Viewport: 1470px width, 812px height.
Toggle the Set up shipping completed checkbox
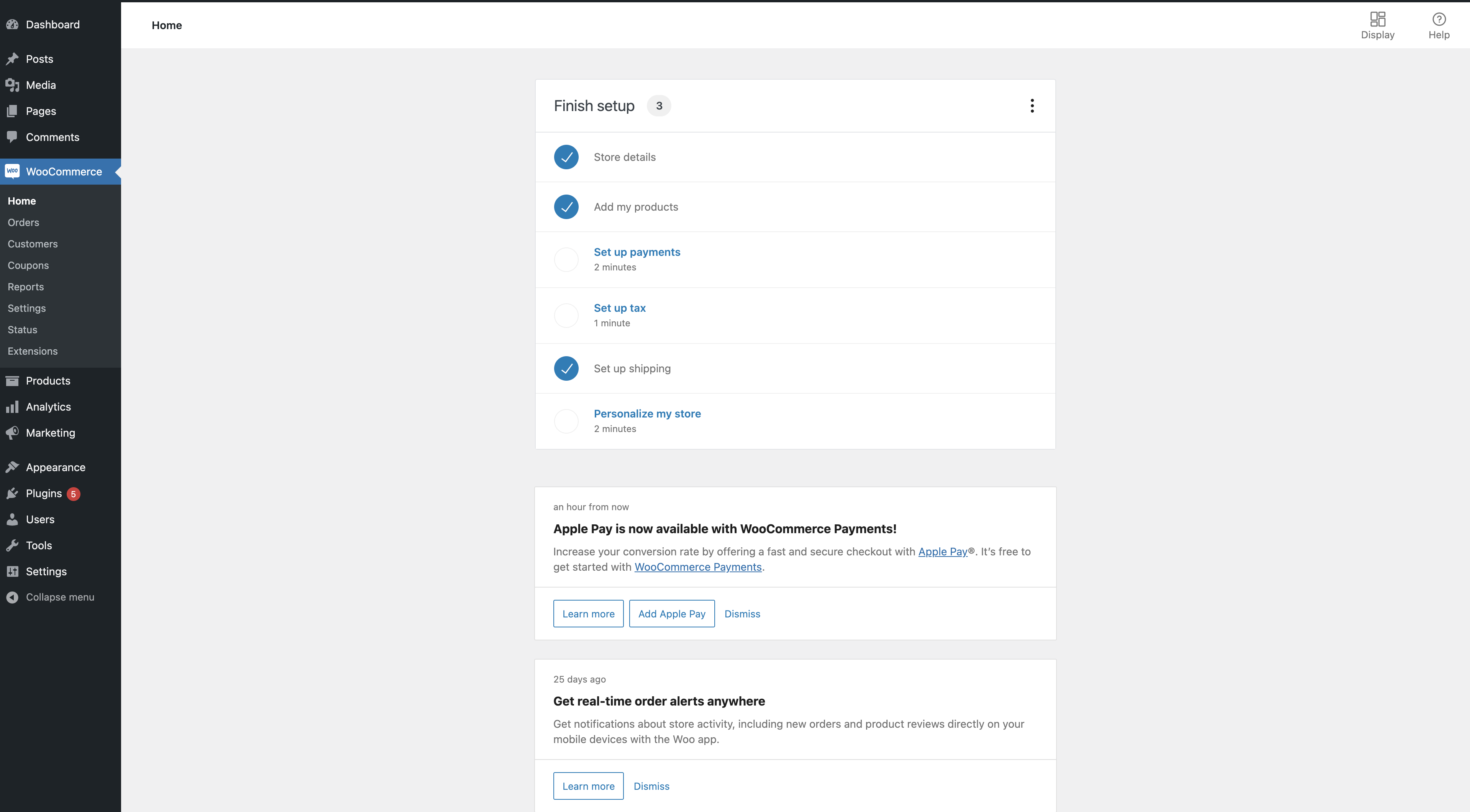click(566, 368)
